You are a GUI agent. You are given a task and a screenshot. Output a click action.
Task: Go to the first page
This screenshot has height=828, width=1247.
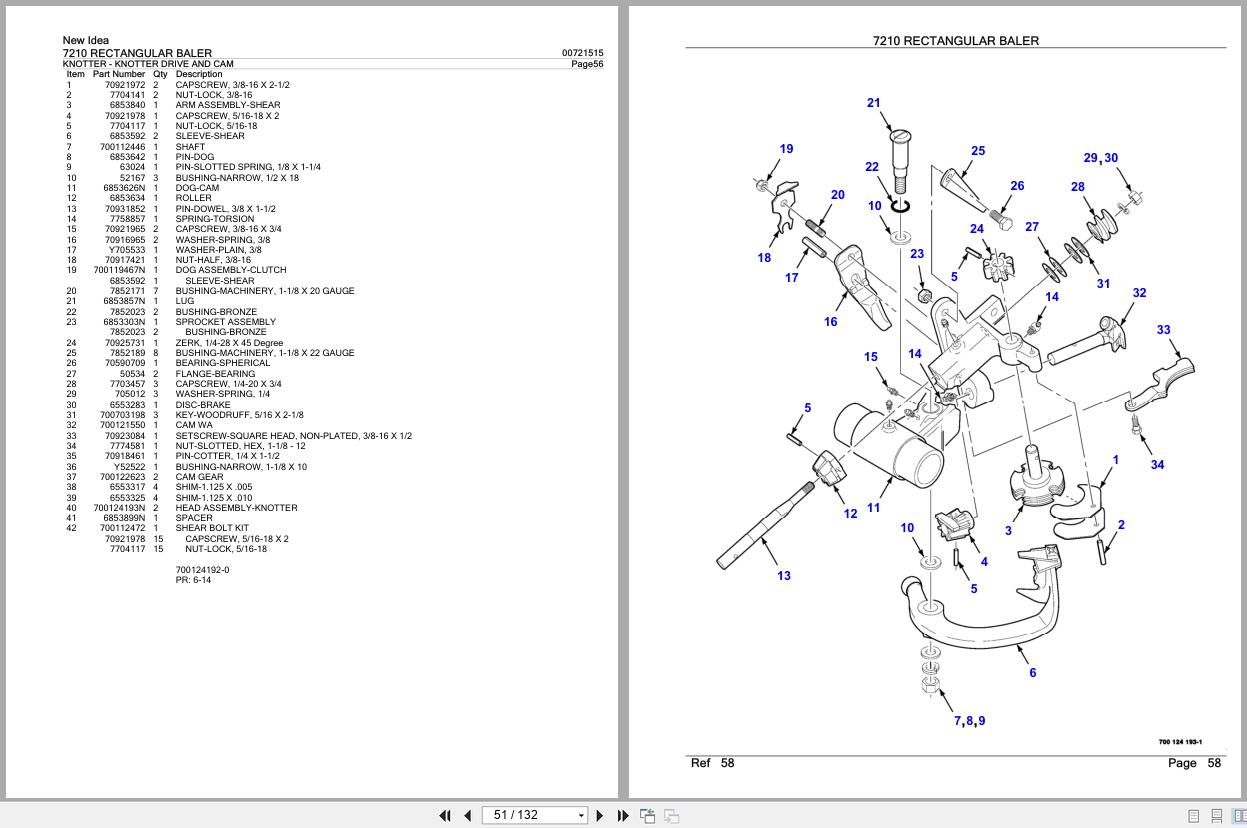pyautogui.click(x=445, y=816)
